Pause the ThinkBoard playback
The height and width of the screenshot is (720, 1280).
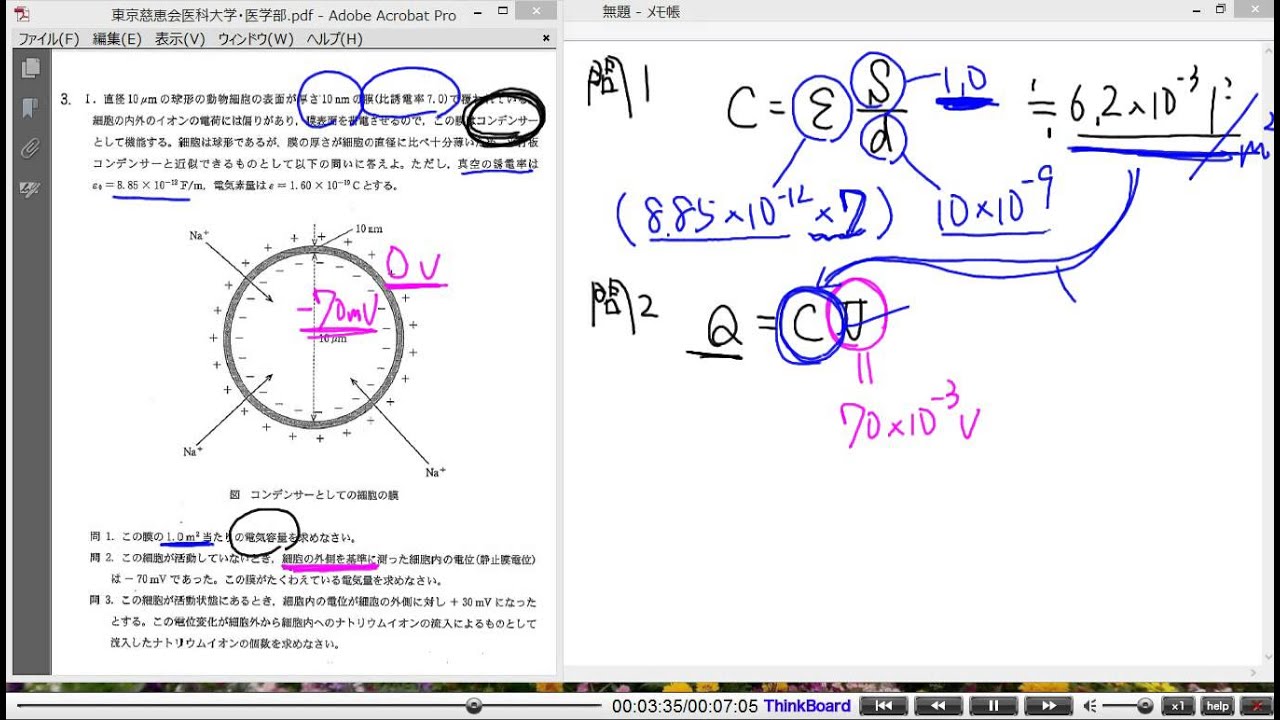(x=994, y=706)
